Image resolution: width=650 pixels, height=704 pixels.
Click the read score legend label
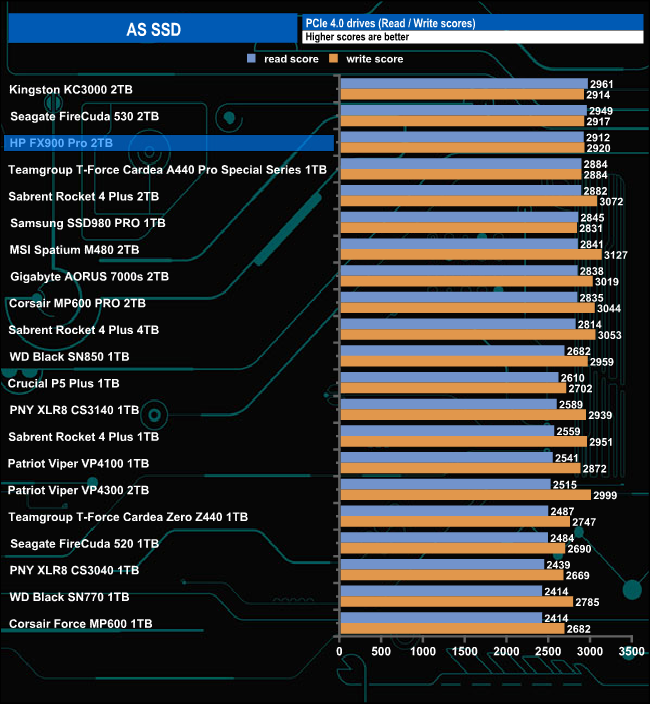[291, 59]
